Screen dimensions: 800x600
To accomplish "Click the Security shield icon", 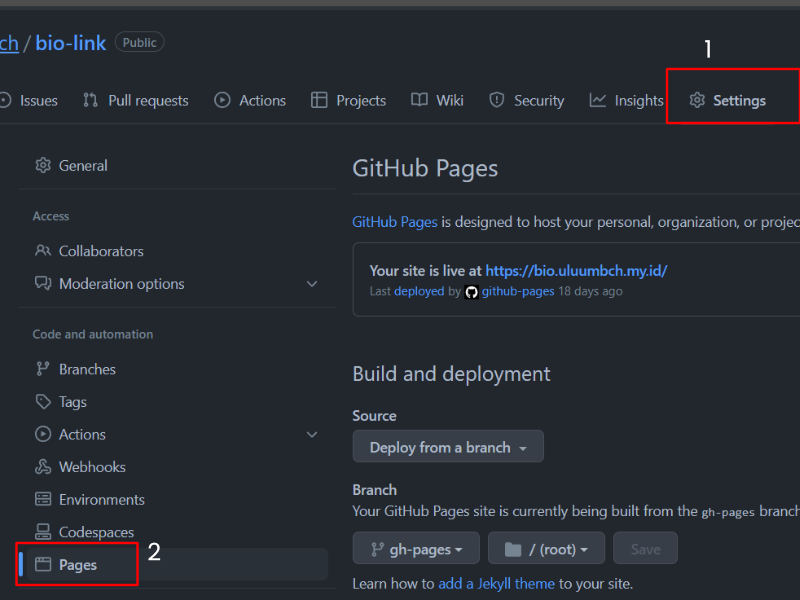I will [x=496, y=100].
